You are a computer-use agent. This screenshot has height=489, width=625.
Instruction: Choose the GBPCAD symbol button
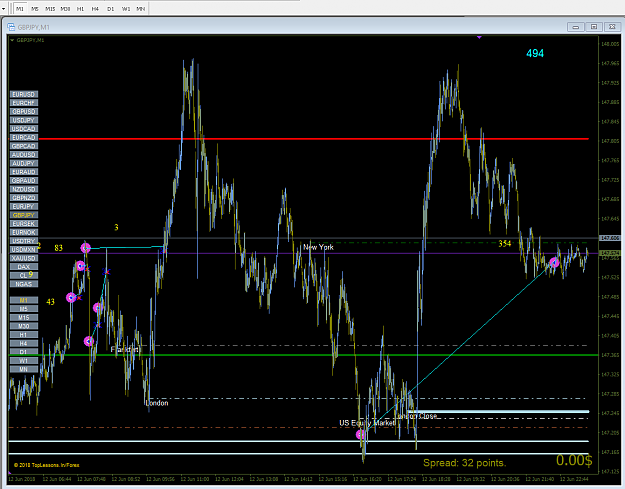(24, 146)
